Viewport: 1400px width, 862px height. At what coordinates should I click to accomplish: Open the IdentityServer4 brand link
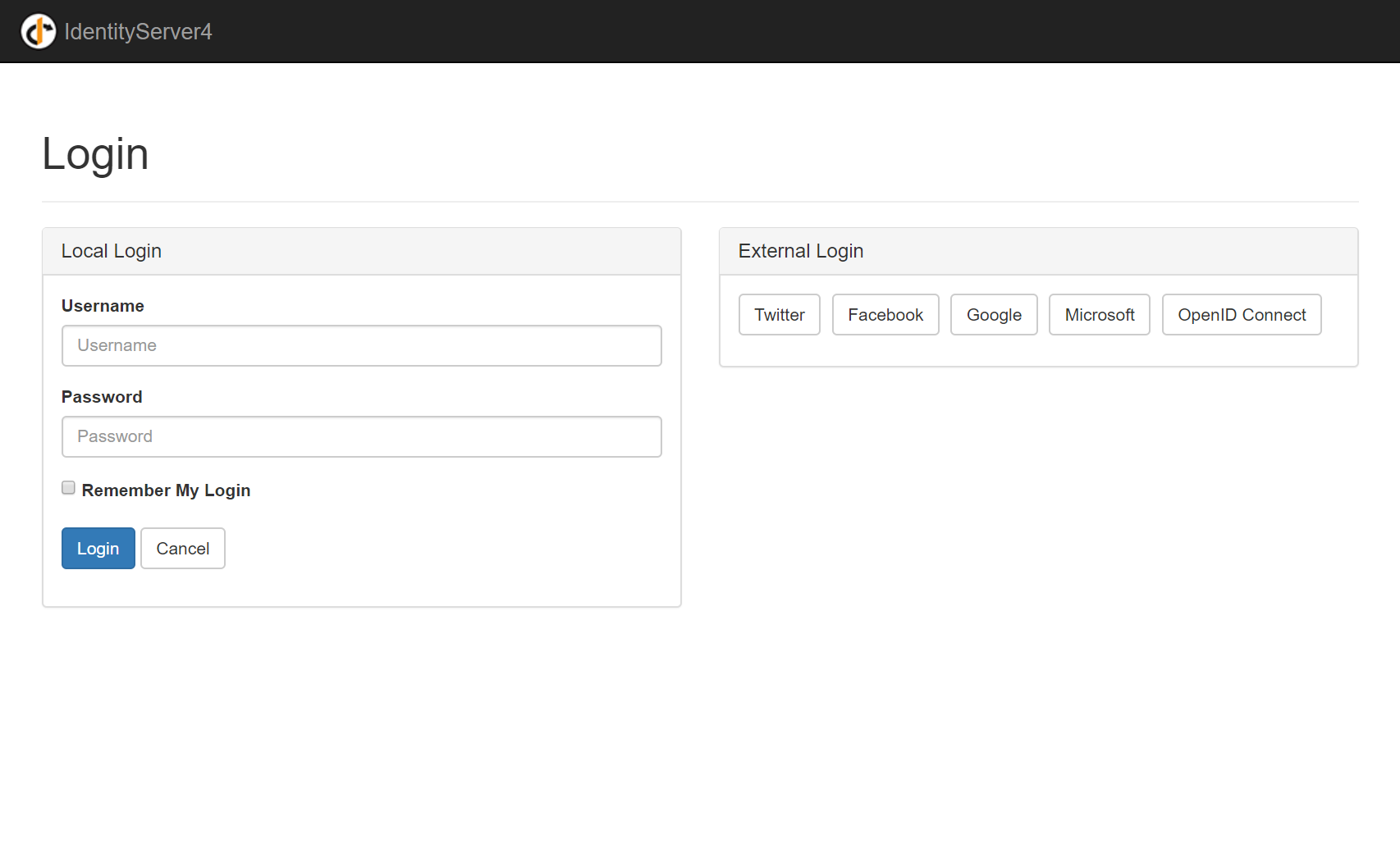pos(138,31)
